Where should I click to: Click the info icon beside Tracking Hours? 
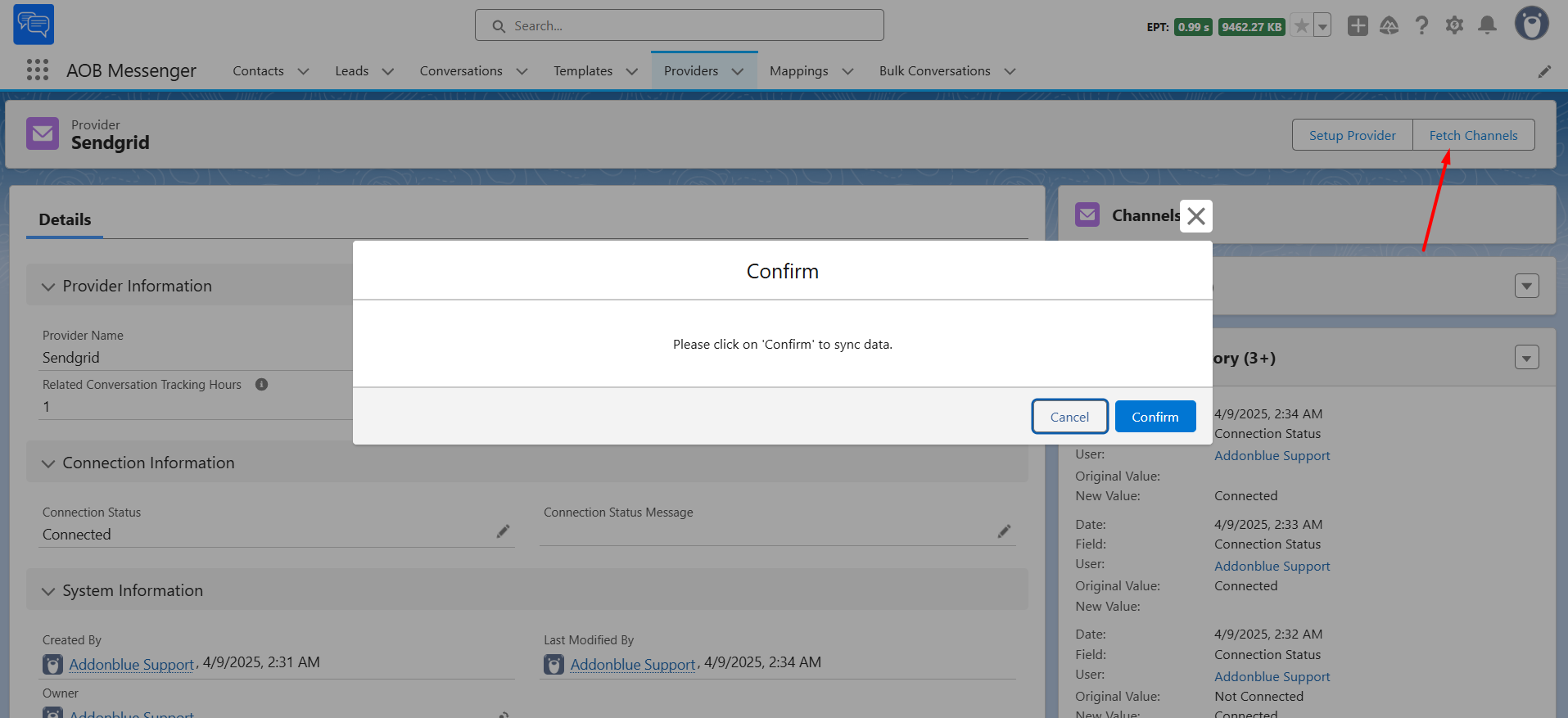coord(261,384)
